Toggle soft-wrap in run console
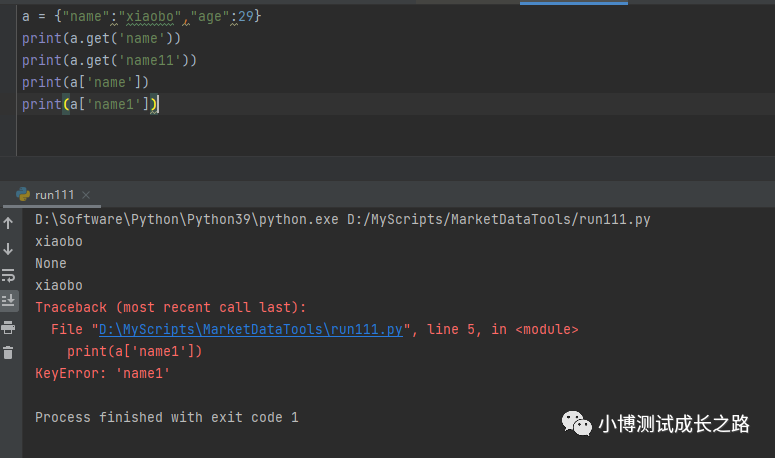Image resolution: width=775 pixels, height=458 pixels. [8, 275]
